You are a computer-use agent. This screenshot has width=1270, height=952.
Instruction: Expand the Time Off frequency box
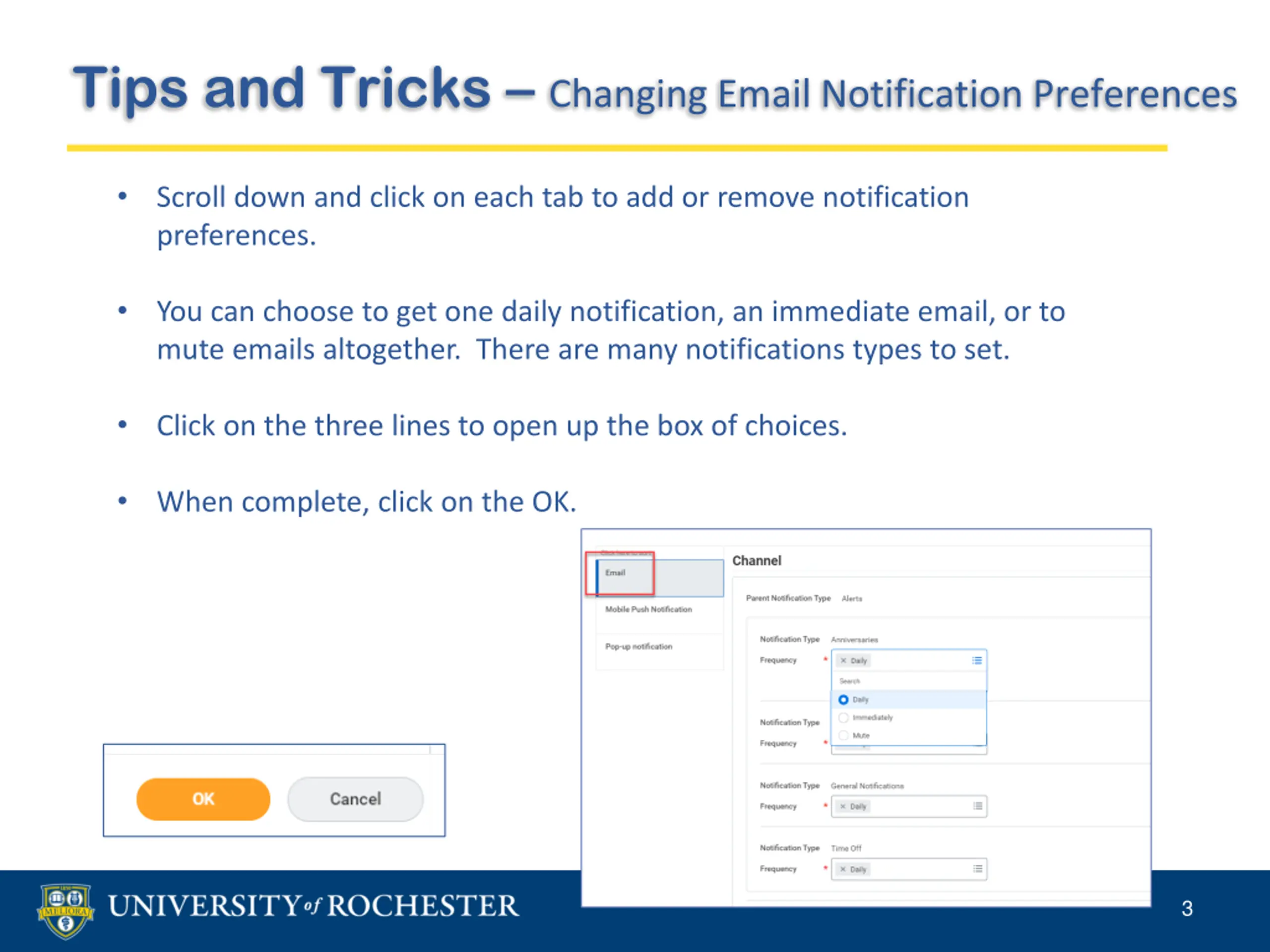pyautogui.click(x=909, y=869)
